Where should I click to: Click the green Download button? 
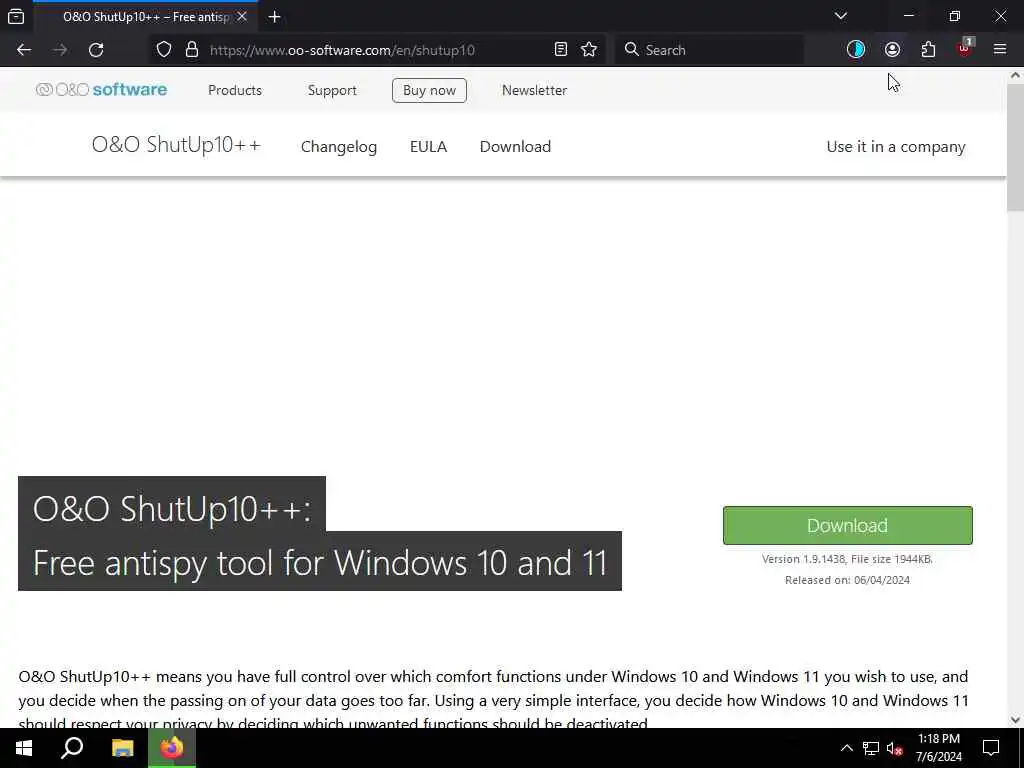[x=847, y=525]
